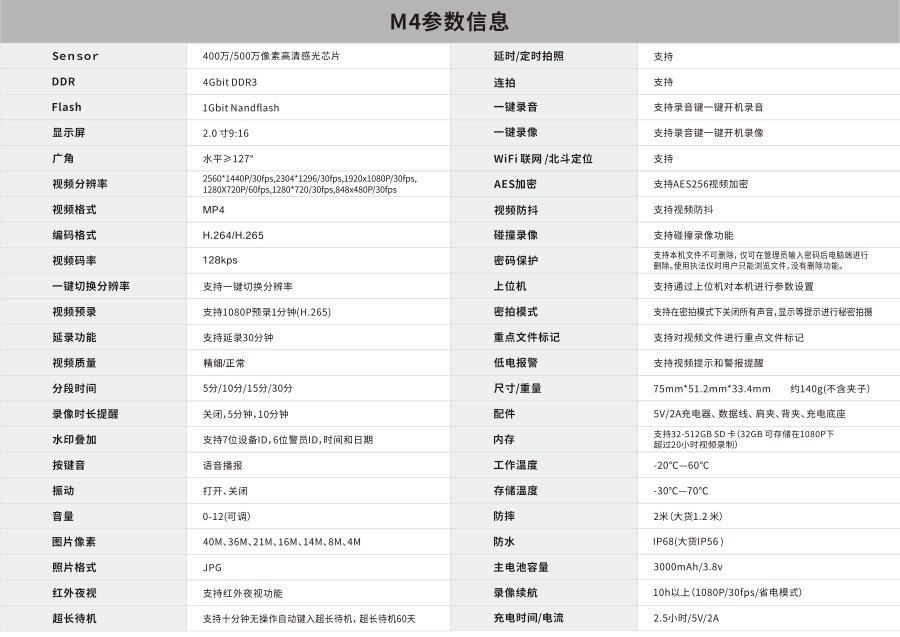Image resolution: width=900 pixels, height=637 pixels.
Task: Click the value '4Gbit DDR3'
Action: [x=230, y=82]
